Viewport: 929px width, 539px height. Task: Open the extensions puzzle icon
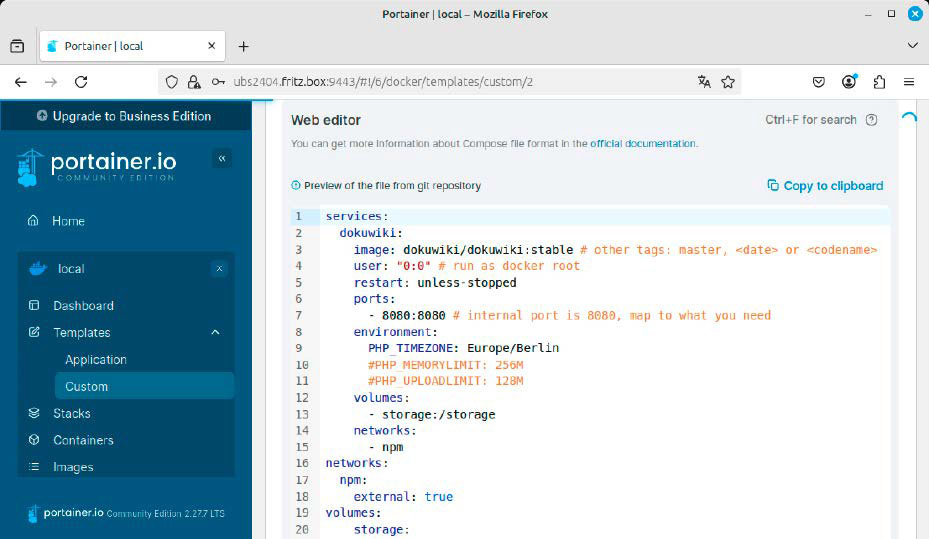pos(879,82)
